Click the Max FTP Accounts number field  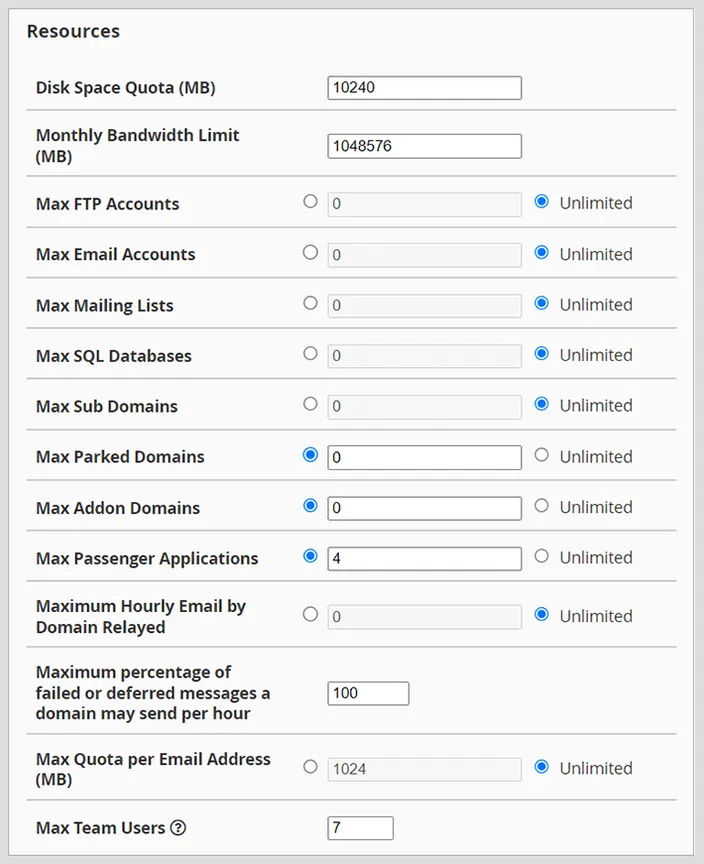pos(424,204)
